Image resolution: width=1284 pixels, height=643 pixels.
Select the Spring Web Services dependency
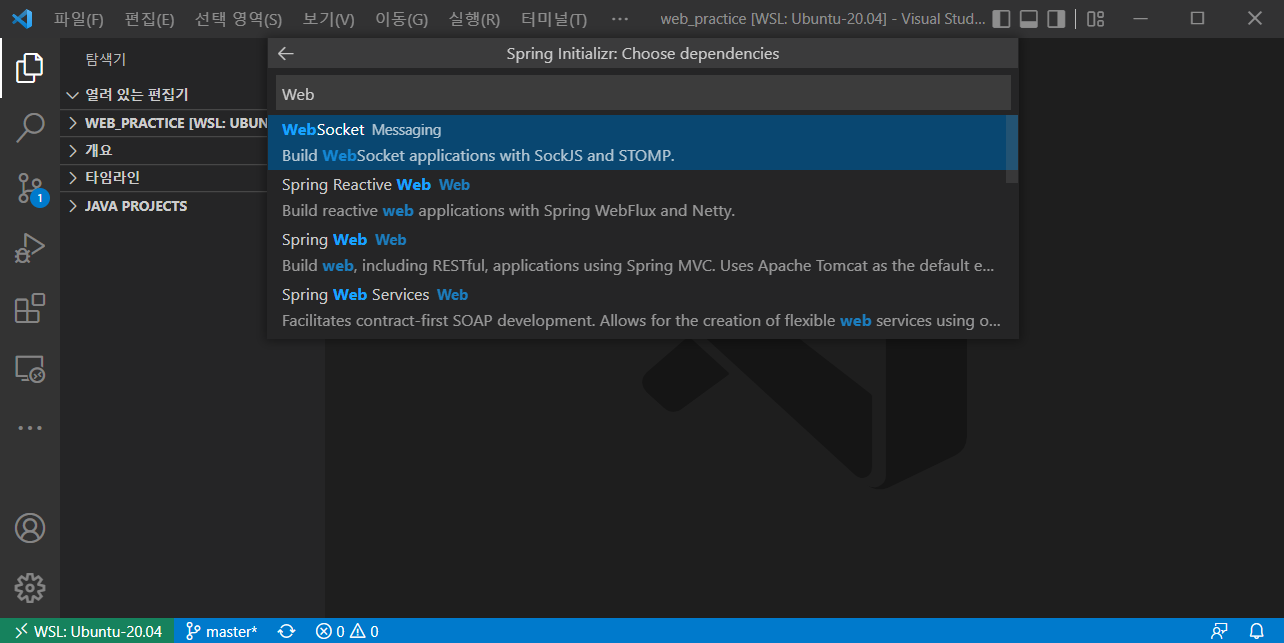636,307
